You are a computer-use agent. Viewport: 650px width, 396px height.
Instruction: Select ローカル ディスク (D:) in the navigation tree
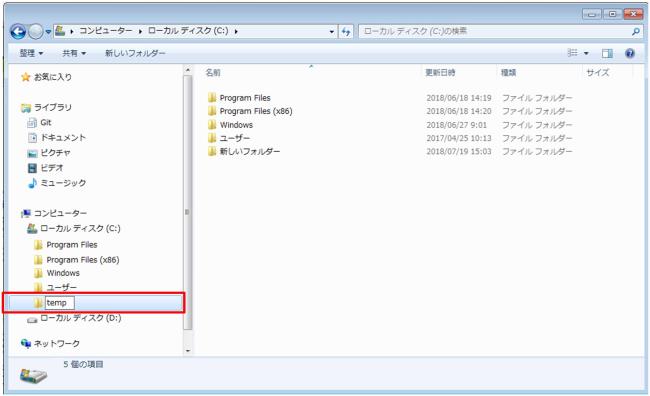click(81, 318)
